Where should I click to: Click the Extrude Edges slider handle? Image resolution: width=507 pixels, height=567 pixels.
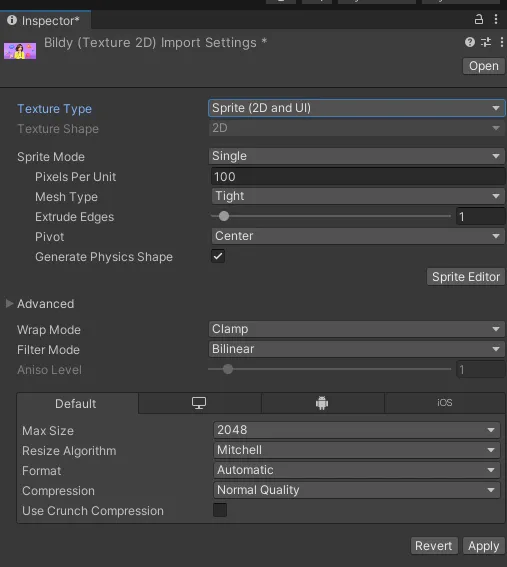pyautogui.click(x=224, y=216)
